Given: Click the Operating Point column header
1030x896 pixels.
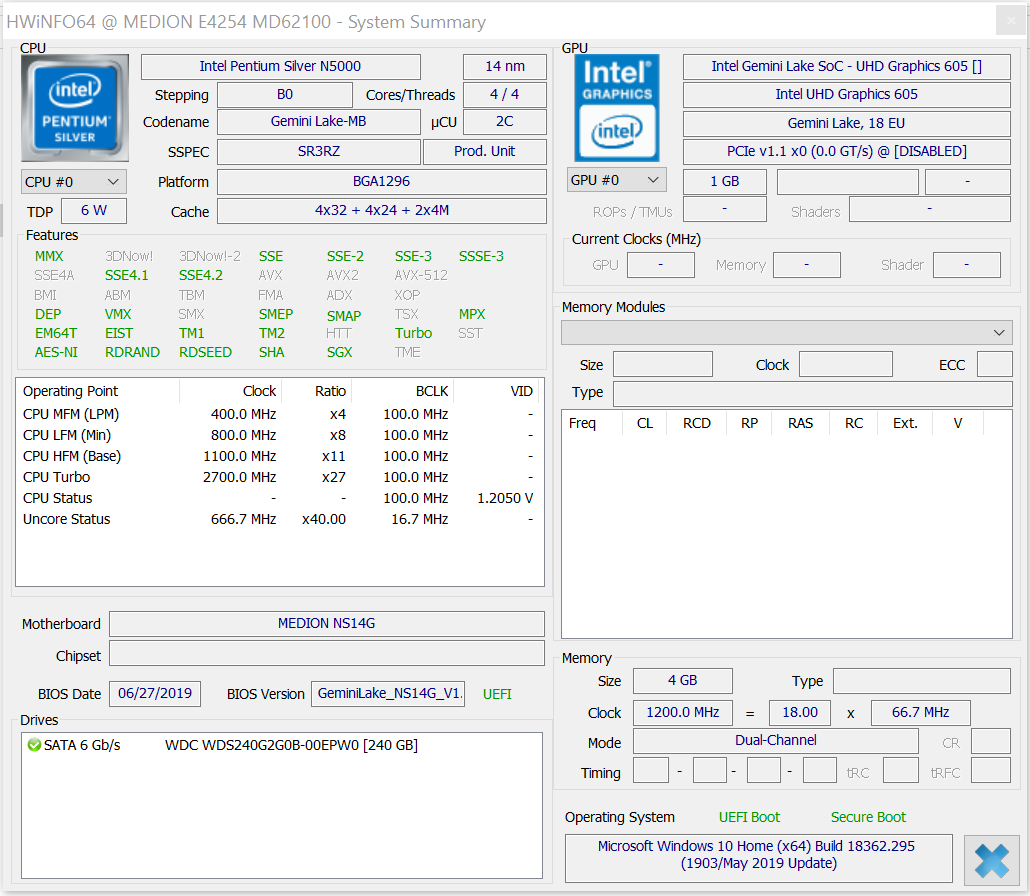Looking at the screenshot, I should click(98, 391).
